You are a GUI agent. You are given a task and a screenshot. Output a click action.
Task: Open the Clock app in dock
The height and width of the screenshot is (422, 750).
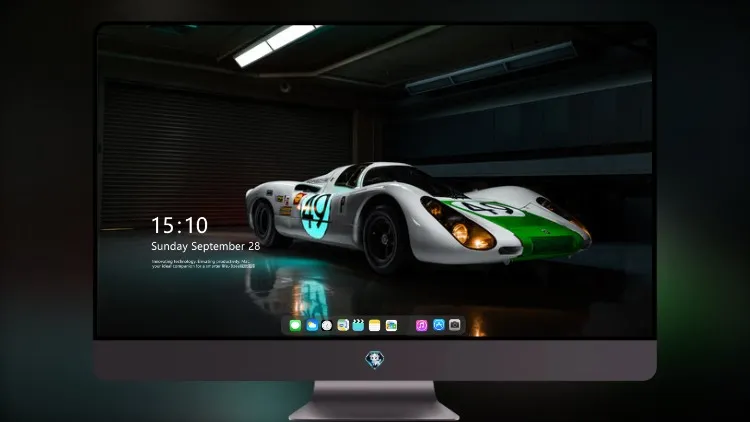pyautogui.click(x=327, y=325)
